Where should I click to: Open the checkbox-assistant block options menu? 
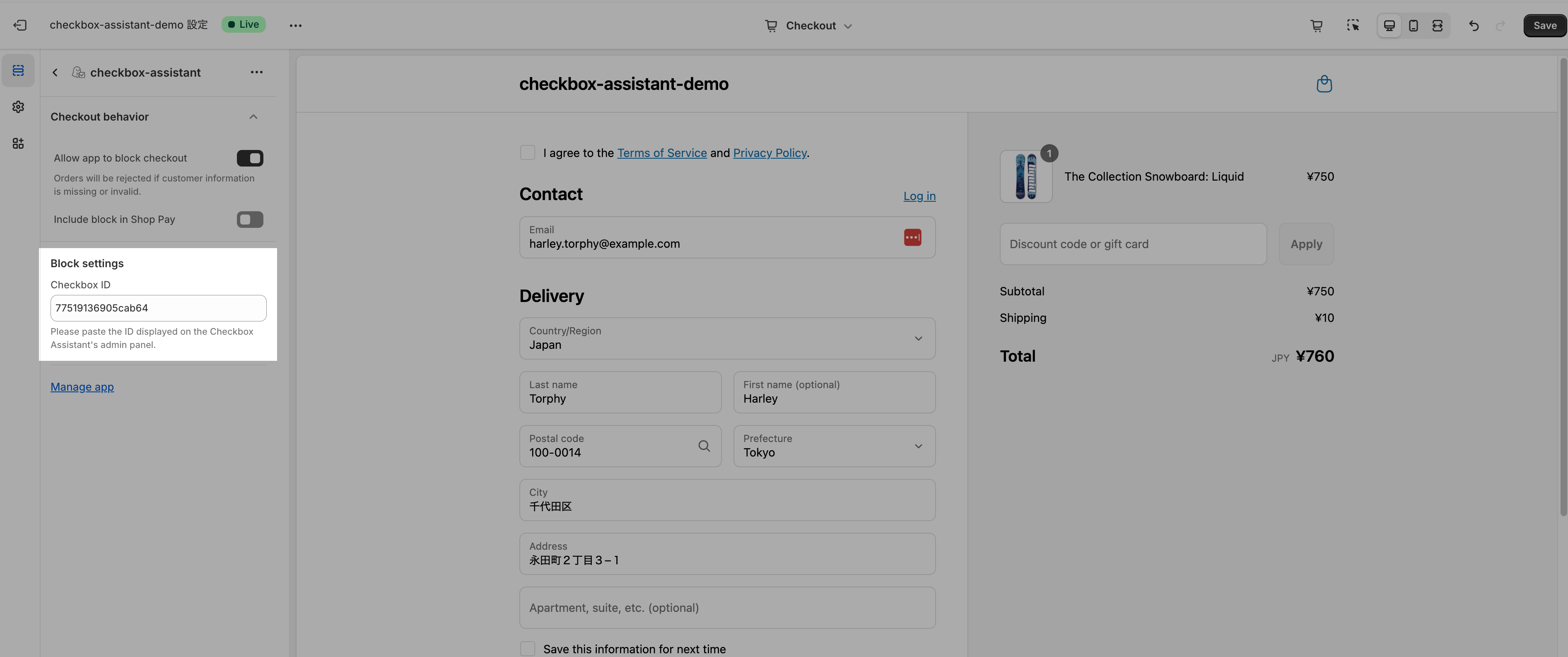[x=256, y=72]
